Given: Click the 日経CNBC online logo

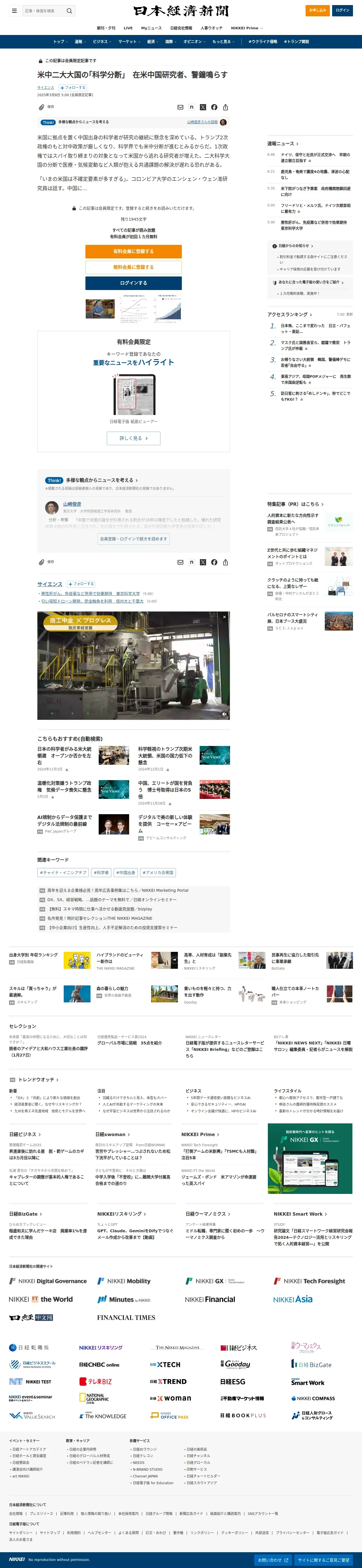Looking at the screenshot, I should (x=99, y=1364).
